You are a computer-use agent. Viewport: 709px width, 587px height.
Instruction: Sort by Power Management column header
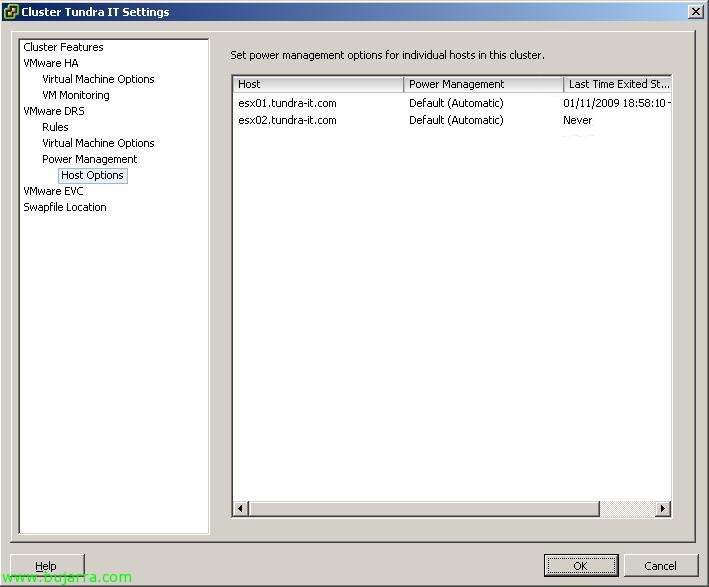483,84
